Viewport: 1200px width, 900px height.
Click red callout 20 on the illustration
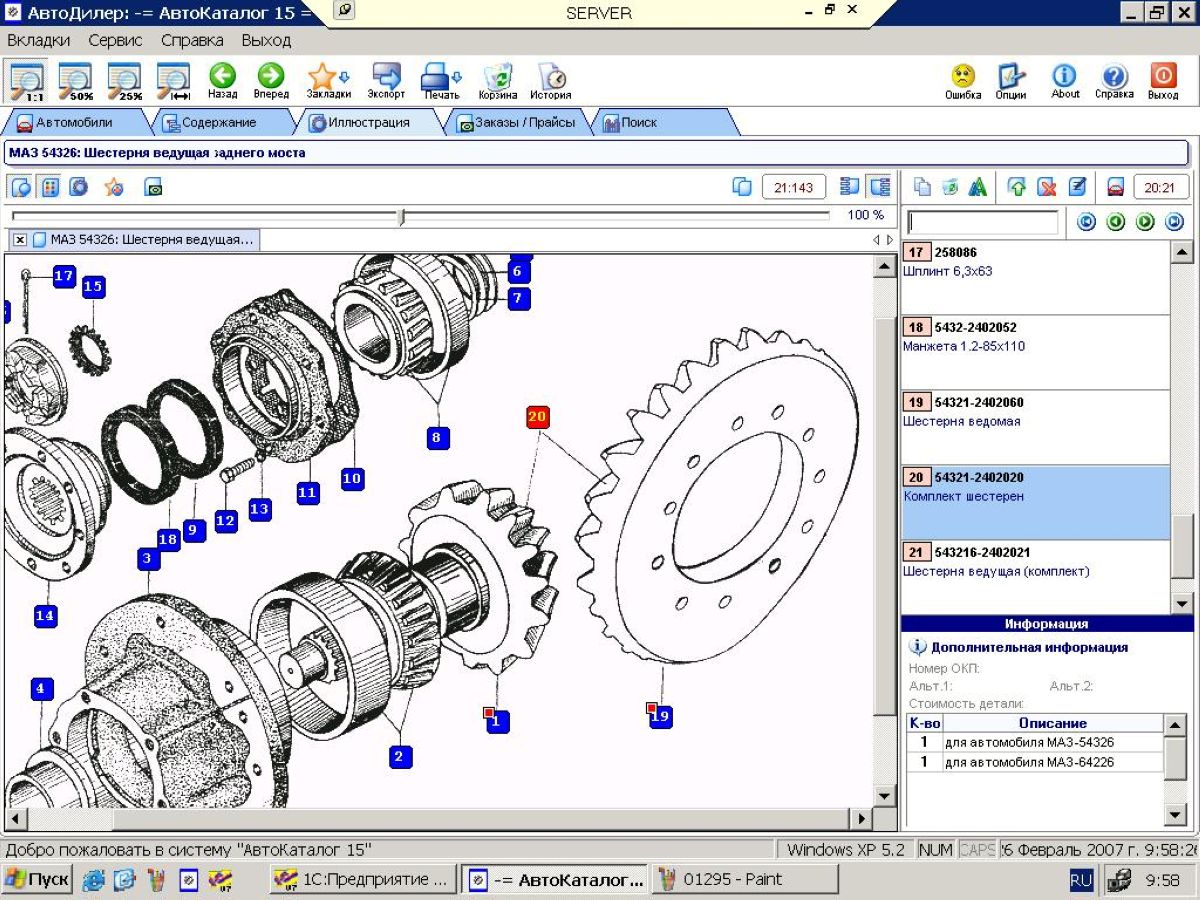click(538, 416)
